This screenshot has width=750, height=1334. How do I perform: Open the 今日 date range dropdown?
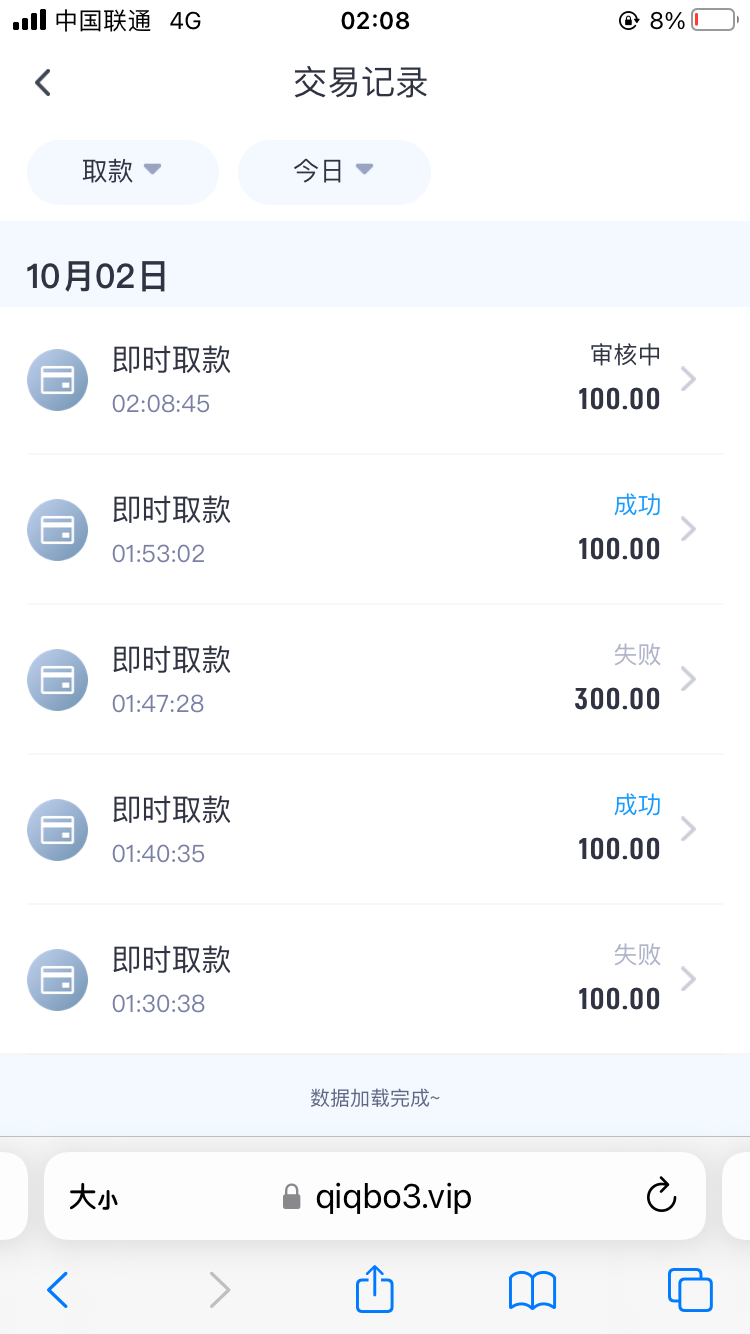334,172
